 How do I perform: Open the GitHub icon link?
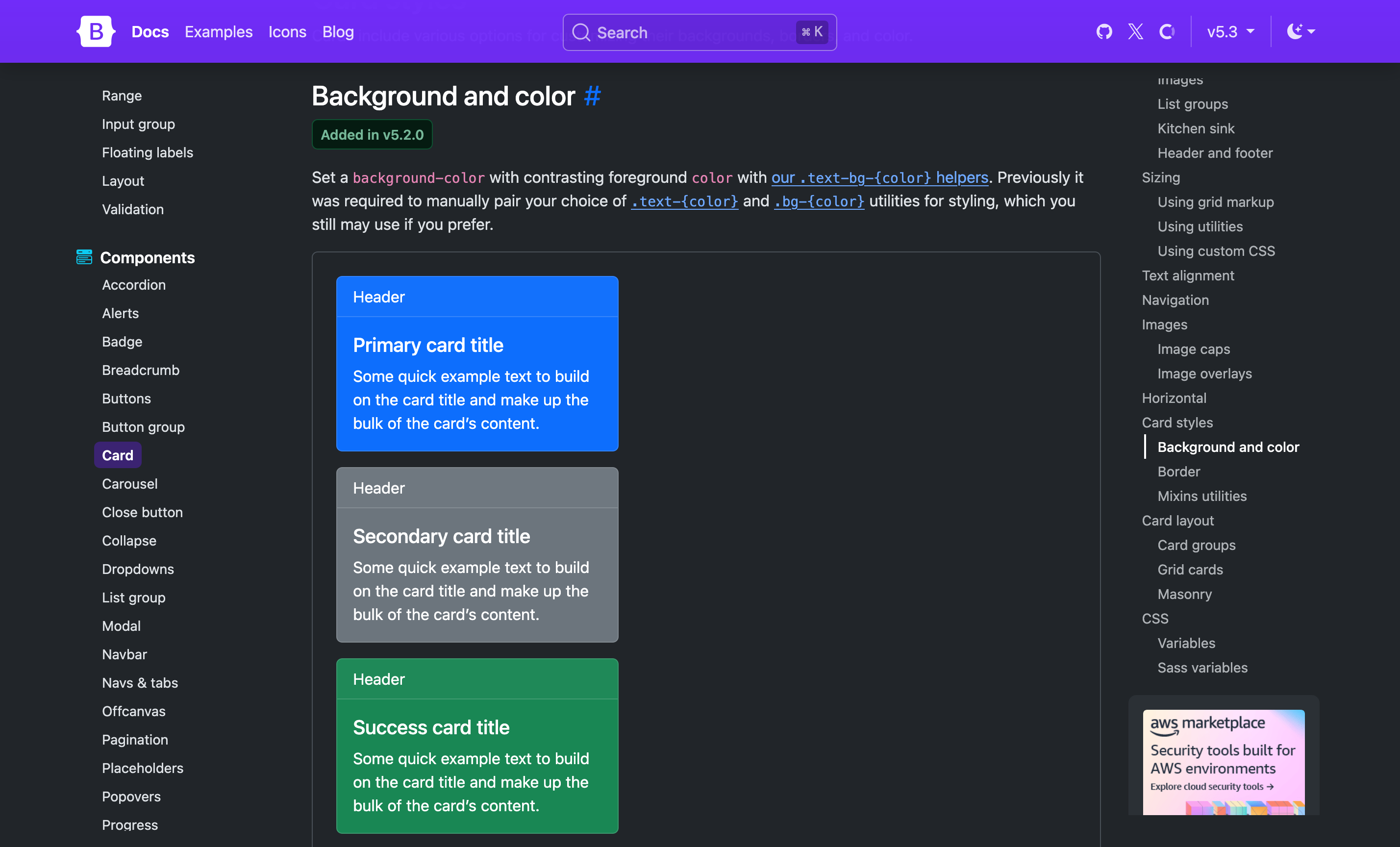(1104, 31)
